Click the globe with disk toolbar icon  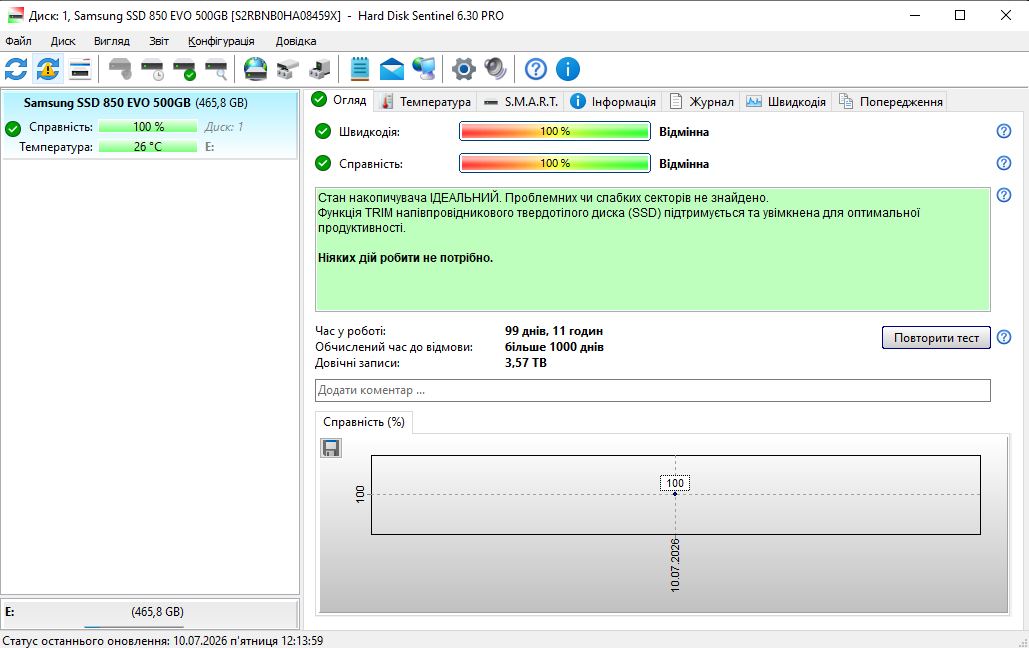click(x=255, y=69)
